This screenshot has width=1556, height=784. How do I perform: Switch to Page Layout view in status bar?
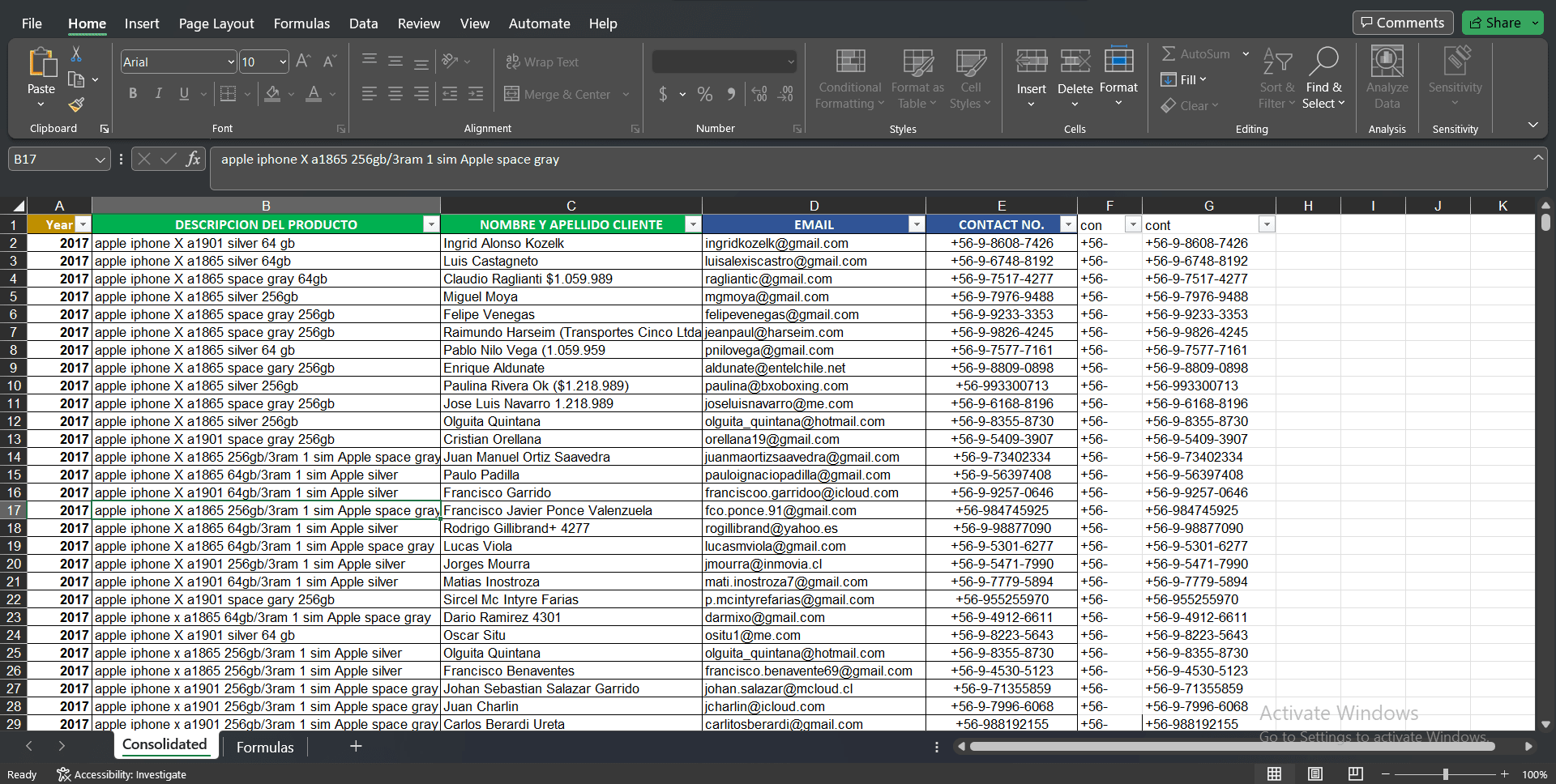coord(1315,773)
